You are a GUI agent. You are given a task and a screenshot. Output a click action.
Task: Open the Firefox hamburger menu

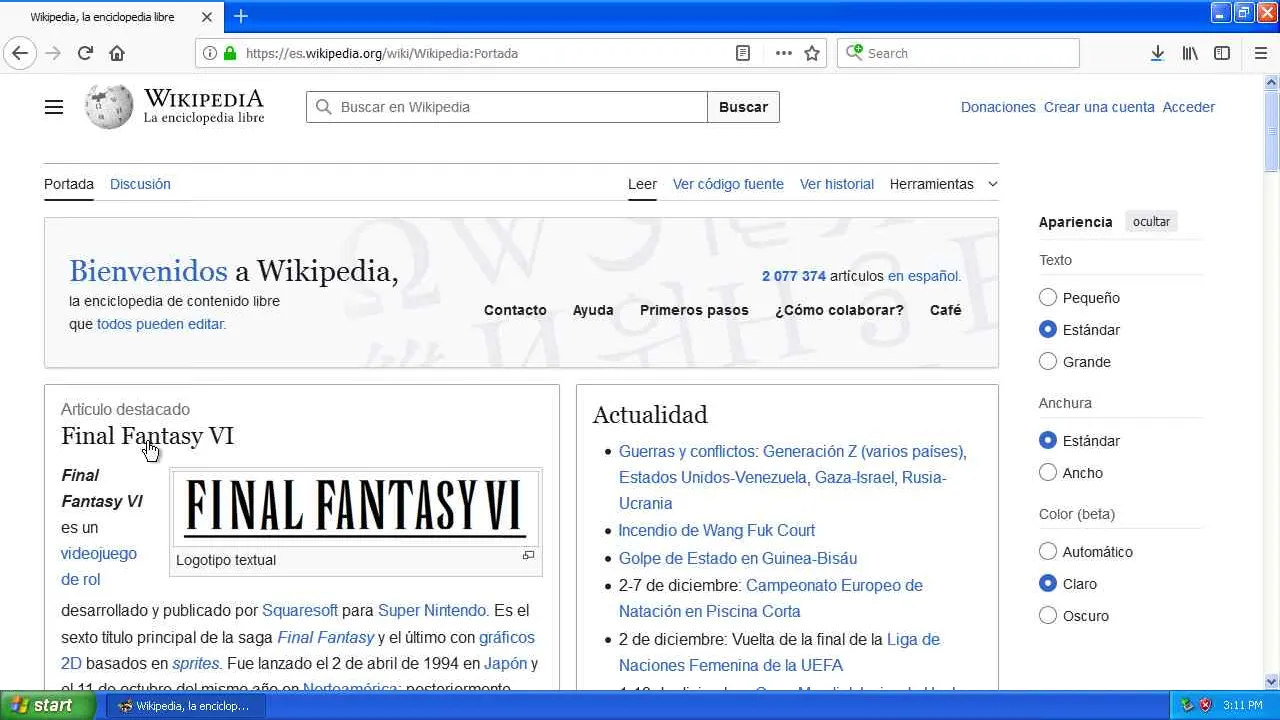click(1261, 53)
